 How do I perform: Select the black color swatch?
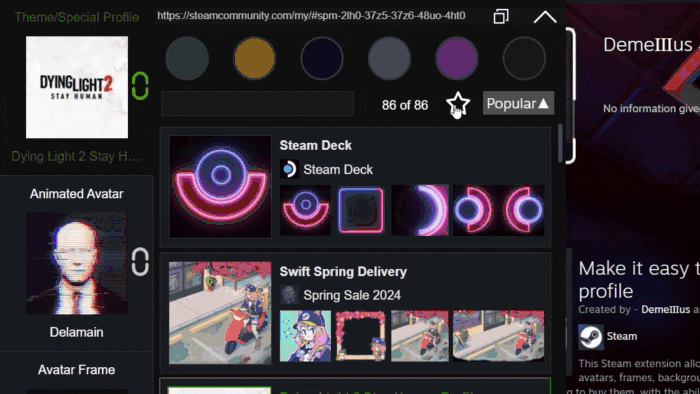coord(524,58)
